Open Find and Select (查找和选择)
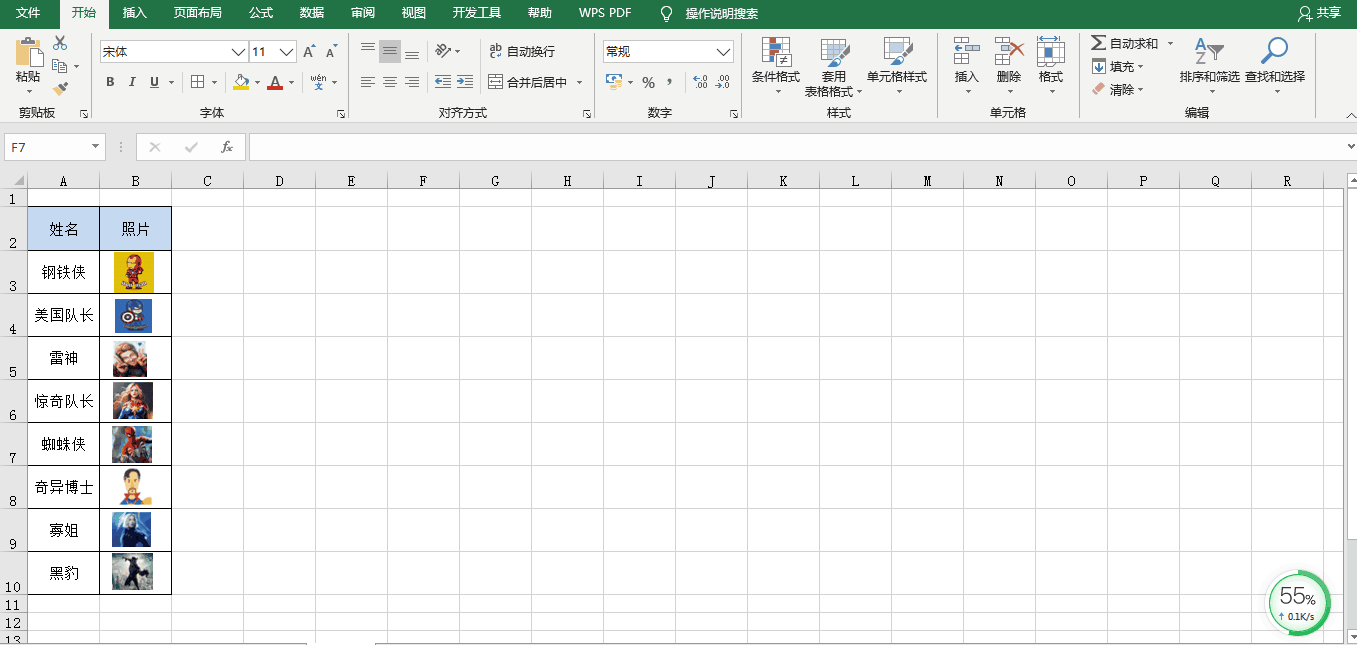The height and width of the screenshot is (645, 1357). [1275, 67]
